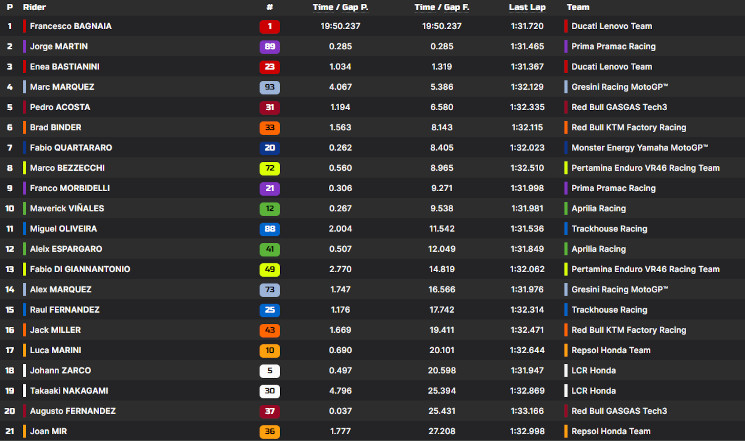Click the Time / Gap F. header
The width and height of the screenshot is (745, 441).
(442, 7)
